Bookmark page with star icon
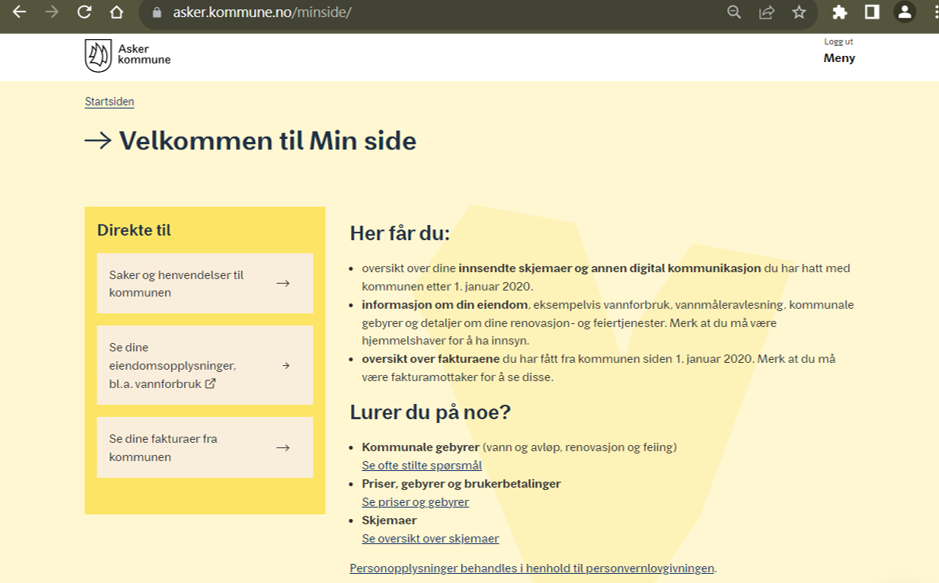 click(799, 13)
